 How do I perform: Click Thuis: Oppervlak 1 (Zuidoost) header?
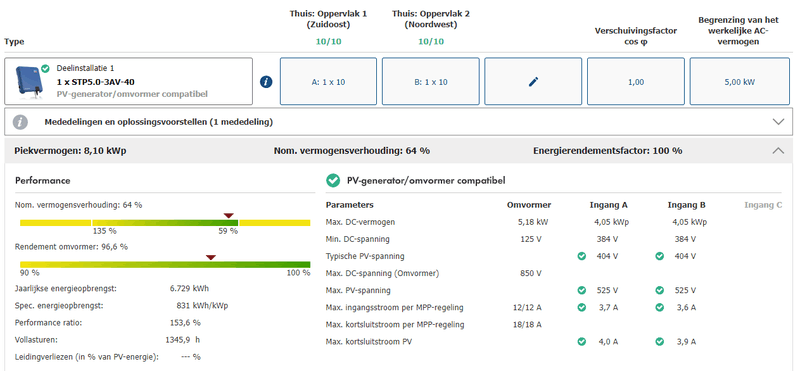(329, 19)
